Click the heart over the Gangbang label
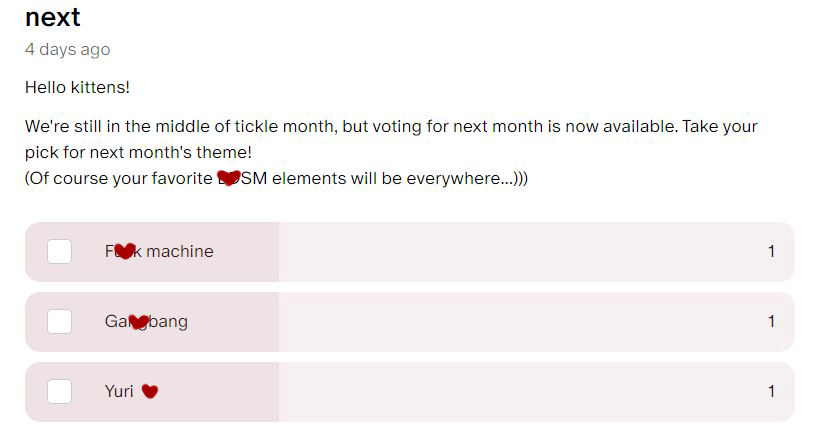 pos(138,322)
